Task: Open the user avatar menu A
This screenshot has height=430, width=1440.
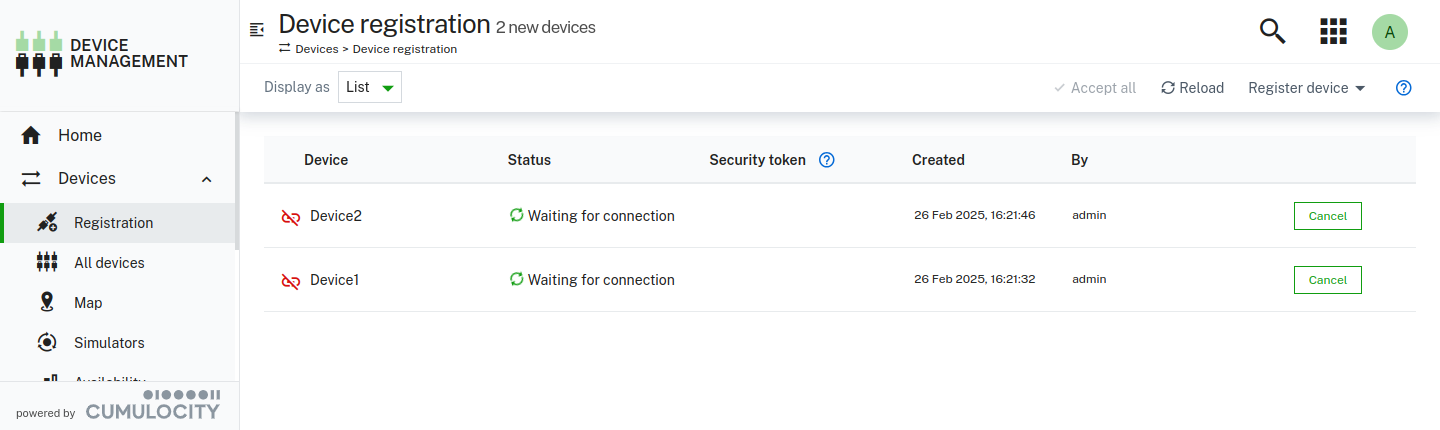Action: coord(1390,32)
